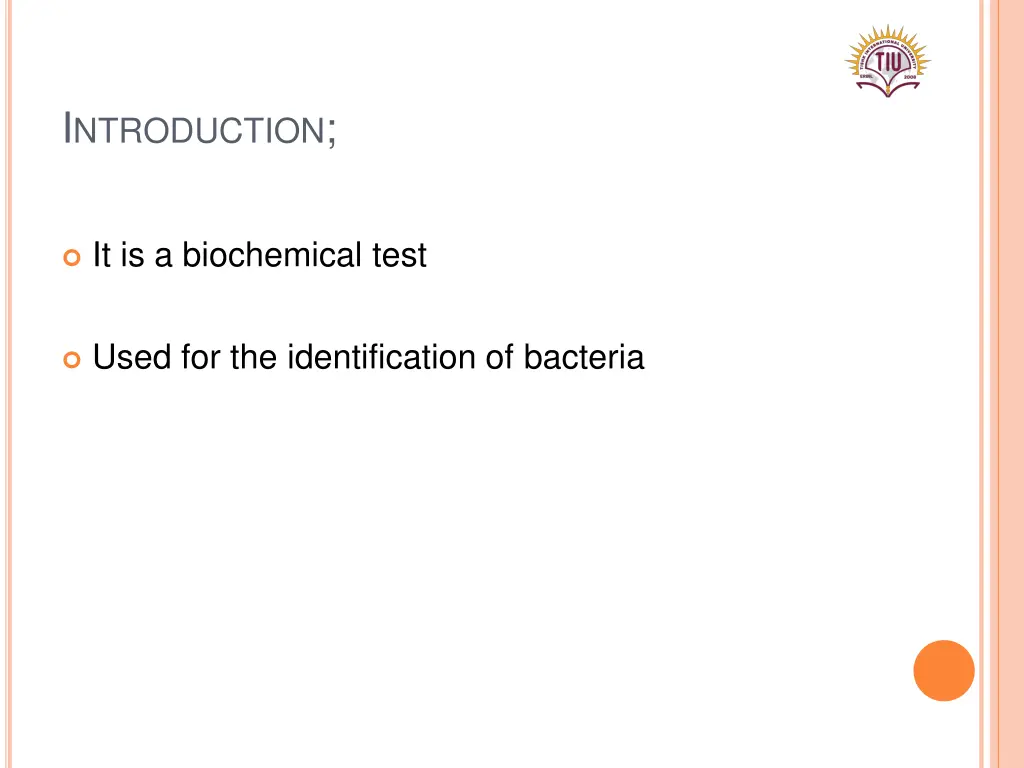Click the word 'It' starting first bullet
Image resolution: width=1024 pixels, height=768 pixels.
101,254
